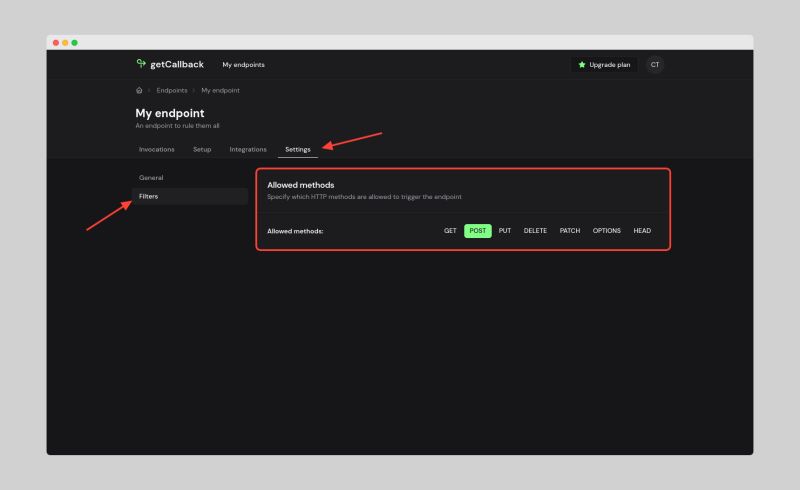Allow the HEAD method
Screen dimensions: 800x490
(642, 231)
